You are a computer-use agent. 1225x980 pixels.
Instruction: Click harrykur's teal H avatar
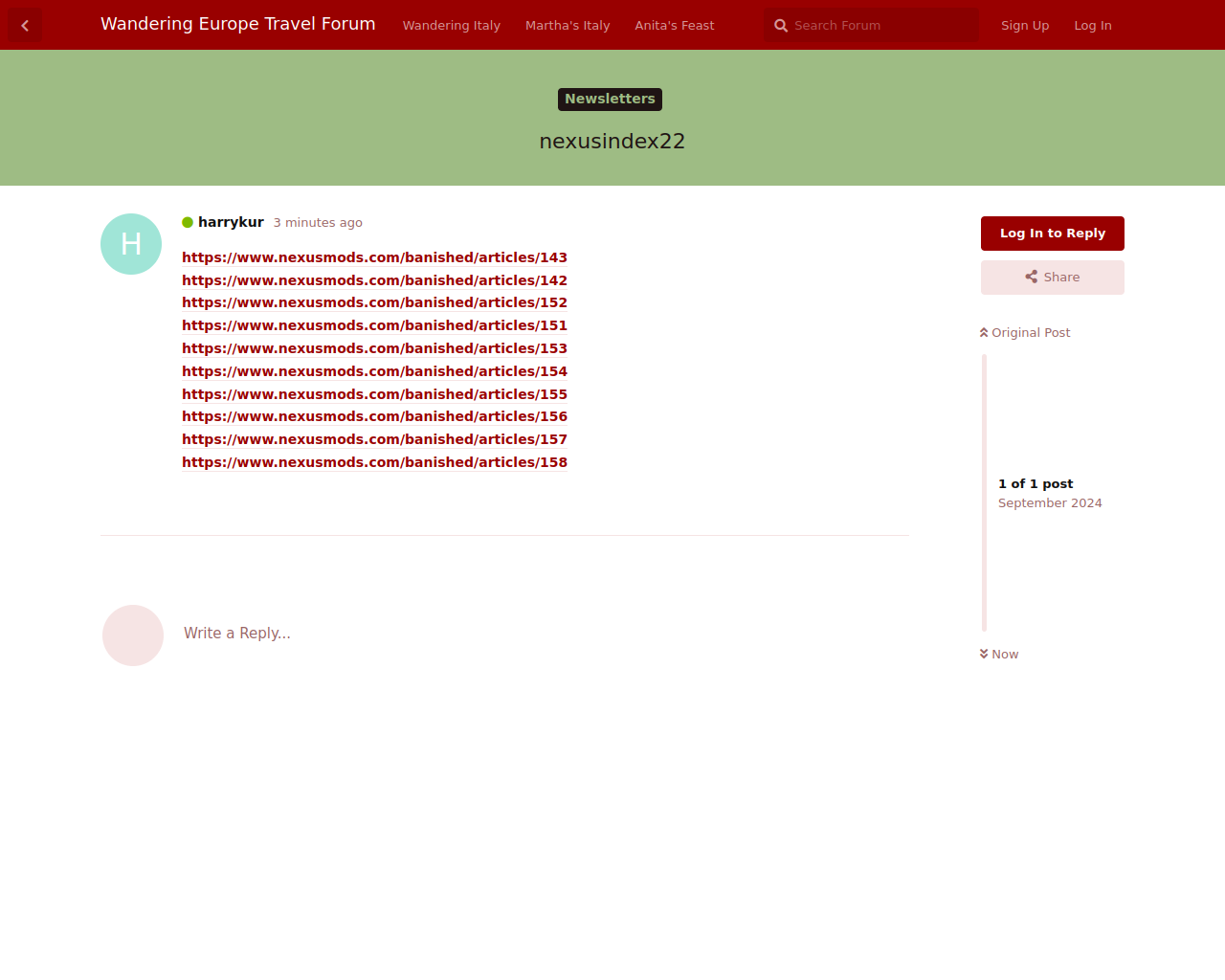coord(131,244)
